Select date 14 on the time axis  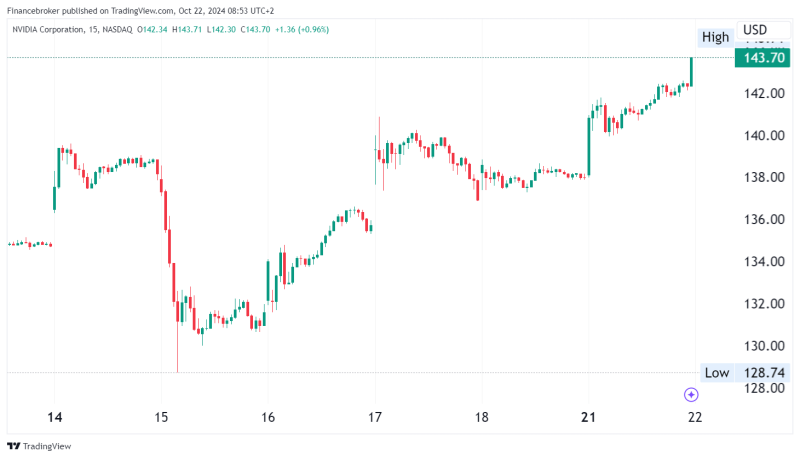click(55, 417)
